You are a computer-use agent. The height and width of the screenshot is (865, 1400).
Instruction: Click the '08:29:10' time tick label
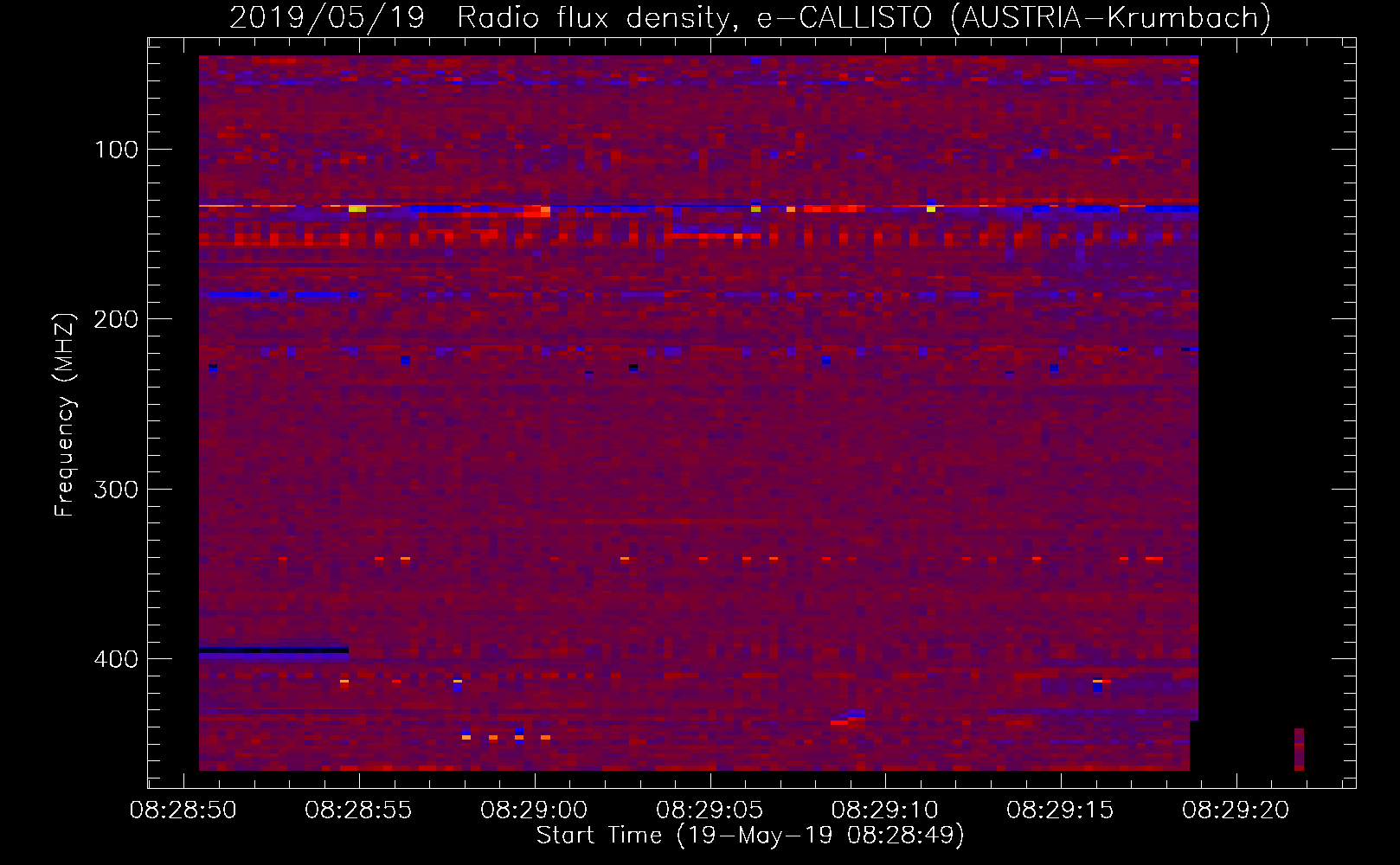coord(884,811)
